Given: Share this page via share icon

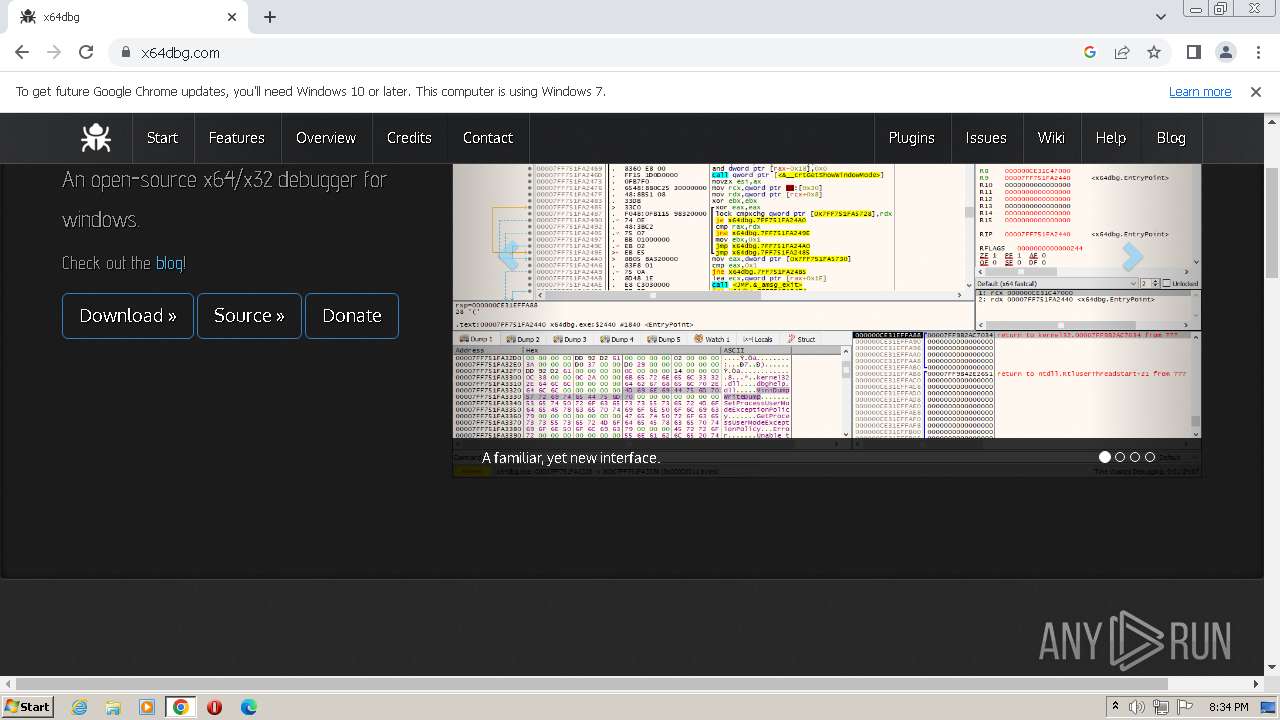Looking at the screenshot, I should coord(1122,53).
